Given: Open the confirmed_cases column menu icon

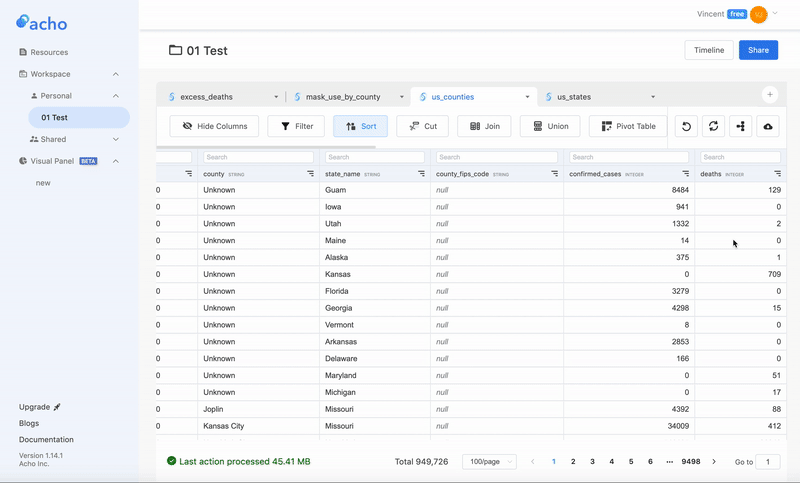Looking at the screenshot, I should tap(686, 174).
